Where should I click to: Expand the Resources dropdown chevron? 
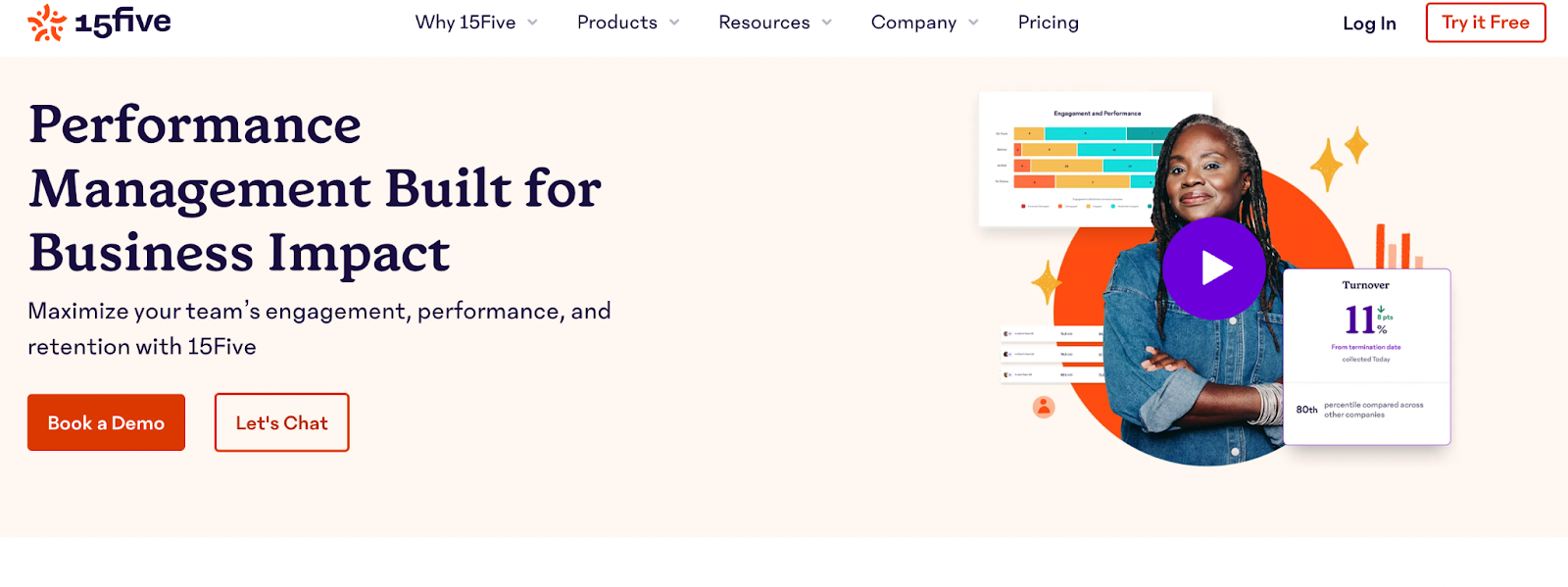point(827,23)
